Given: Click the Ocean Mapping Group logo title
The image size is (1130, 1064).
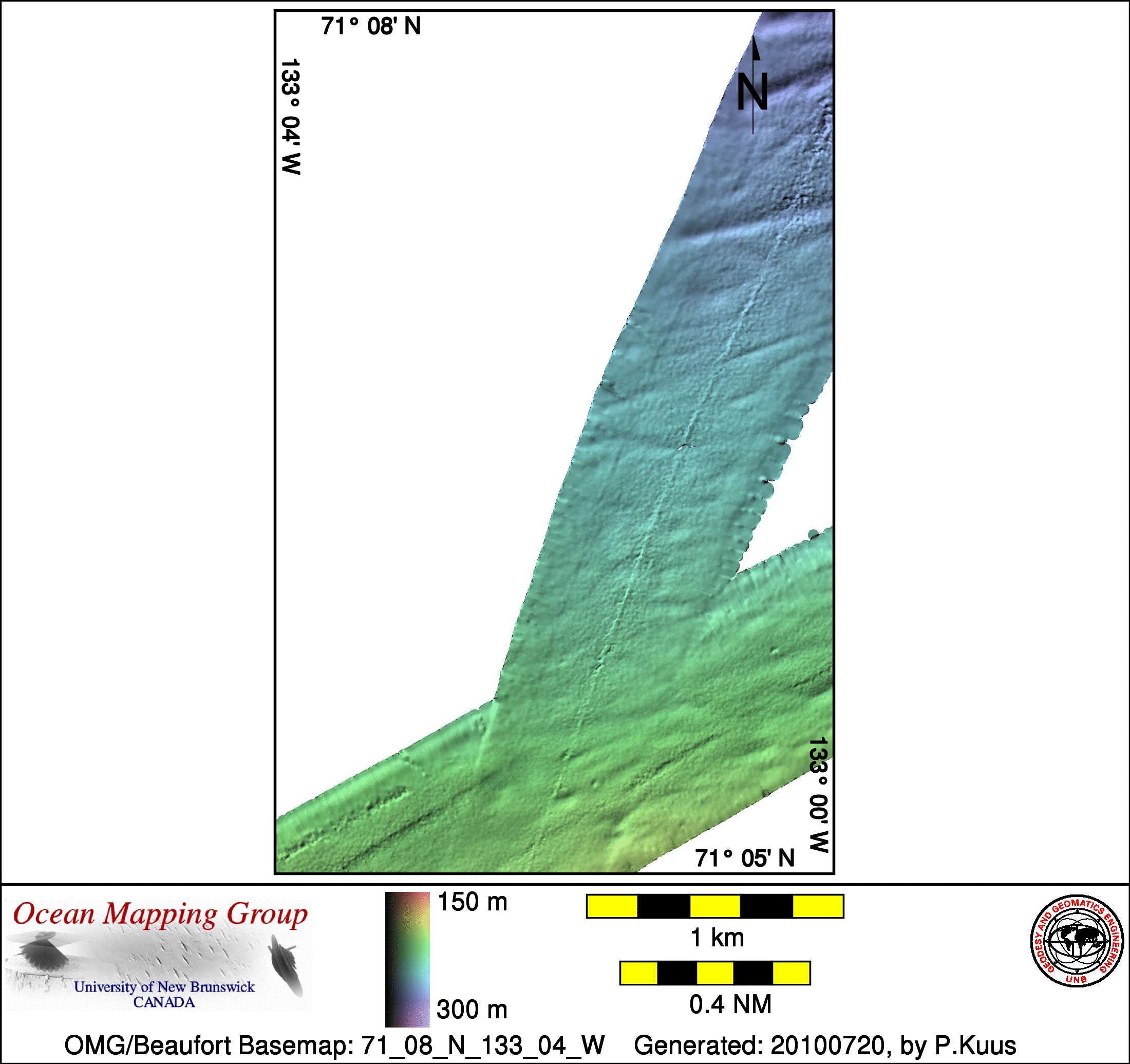Looking at the screenshot, I should pos(160,914).
